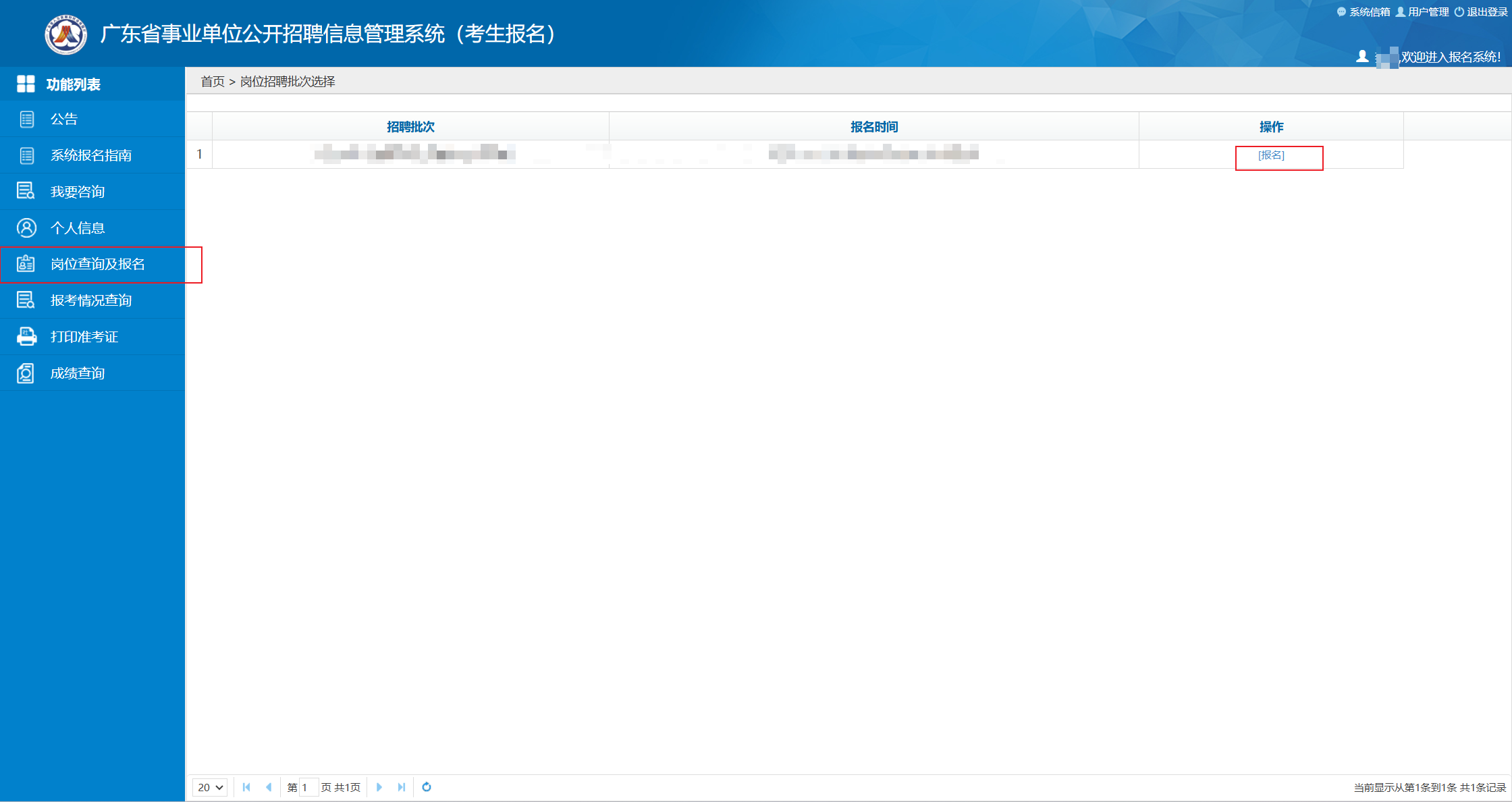Click the 功能列表 grid icon

pyautogui.click(x=26, y=84)
